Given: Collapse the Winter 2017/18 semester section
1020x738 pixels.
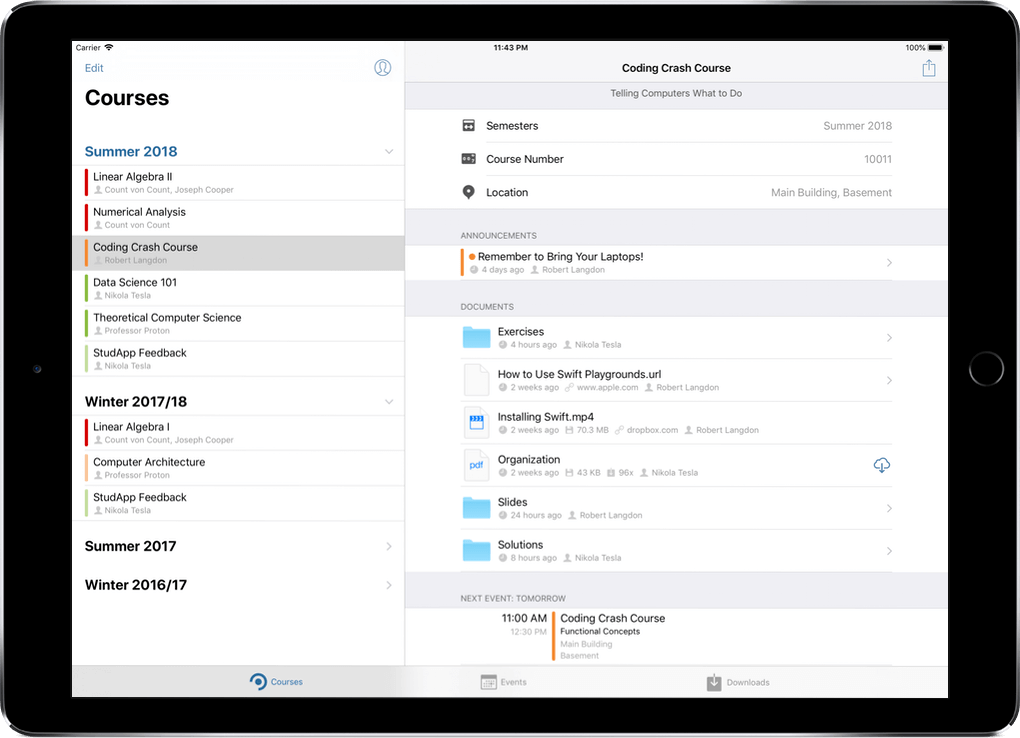Looking at the screenshot, I should point(388,402).
